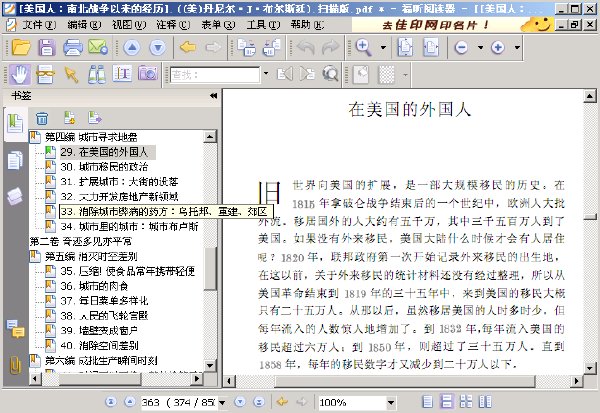Select the text selection tool
This screenshot has width=600, height=413.
(122, 73)
